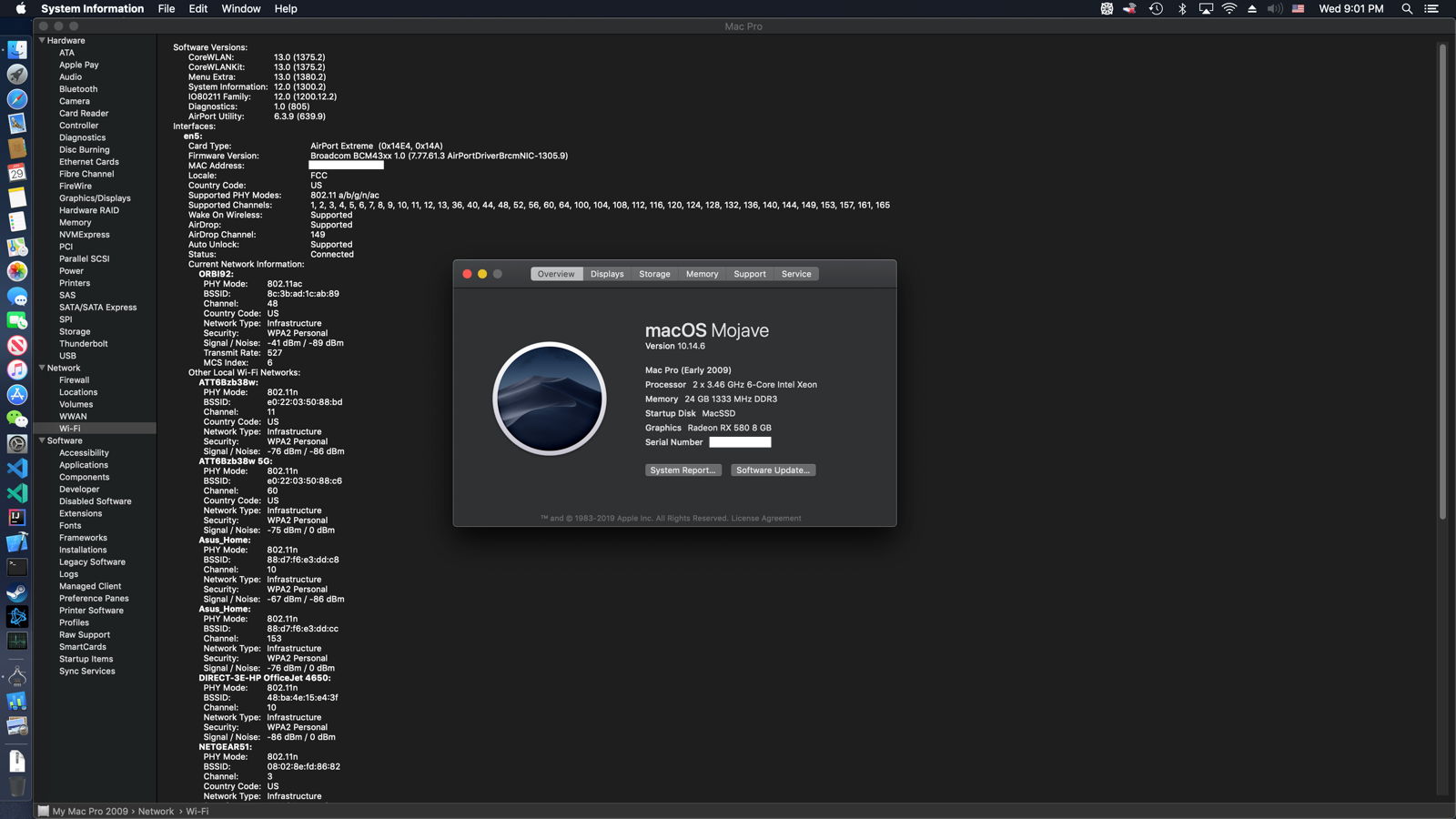Image resolution: width=1456 pixels, height=819 pixels.
Task: Click the Bluetooth menu bar icon
Action: click(1182, 9)
